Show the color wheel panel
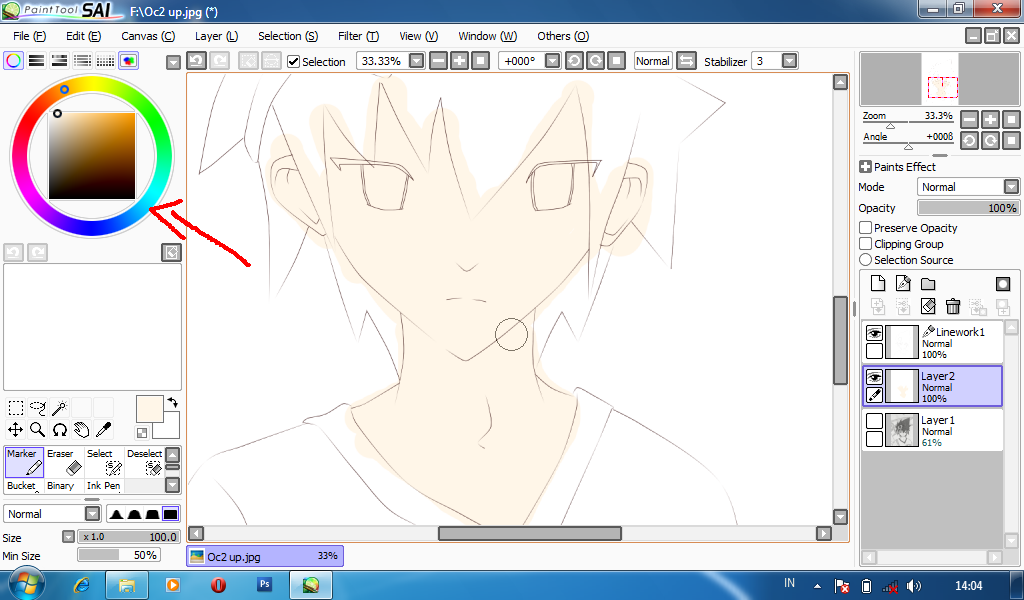The height and width of the screenshot is (600, 1024). tap(13, 61)
